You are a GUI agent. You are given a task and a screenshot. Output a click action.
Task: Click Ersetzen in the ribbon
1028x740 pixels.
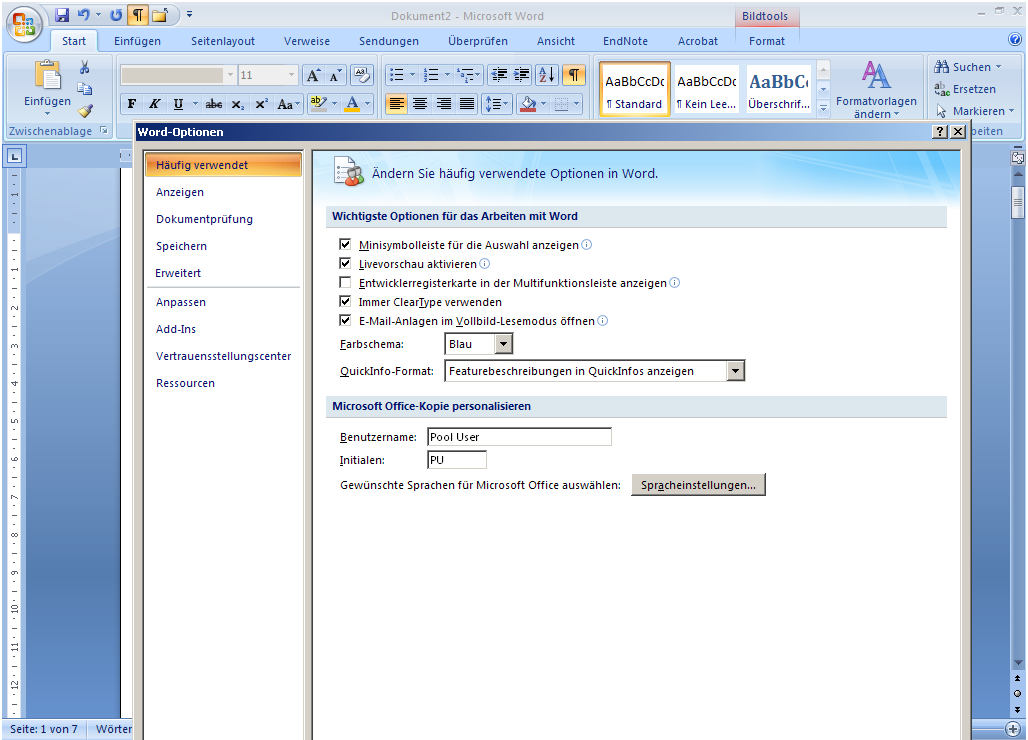(x=965, y=89)
